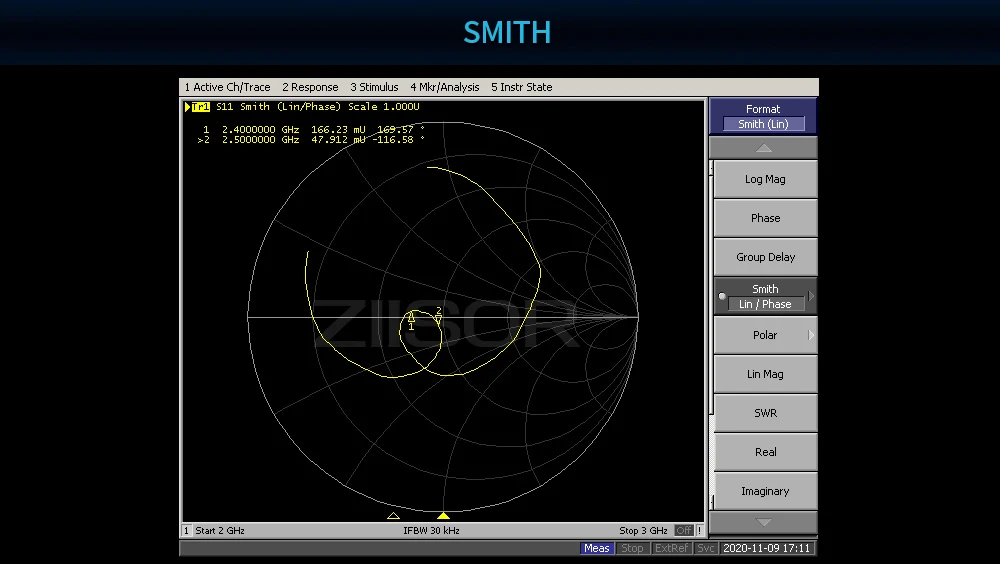Select marker 1 on Smith chart trace
The height and width of the screenshot is (576, 1000).
[x=411, y=318]
